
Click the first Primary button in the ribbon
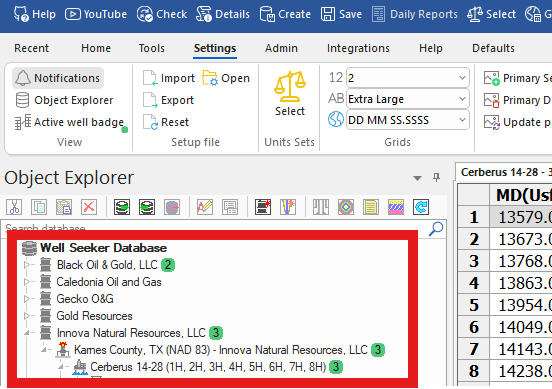tap(518, 78)
